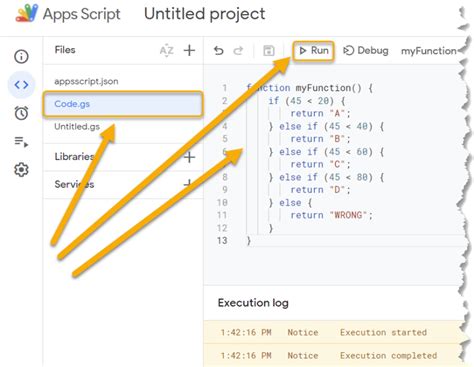Viewport: 474px width, 367px height.
Task: Undo the last edit
Action: tap(219, 51)
